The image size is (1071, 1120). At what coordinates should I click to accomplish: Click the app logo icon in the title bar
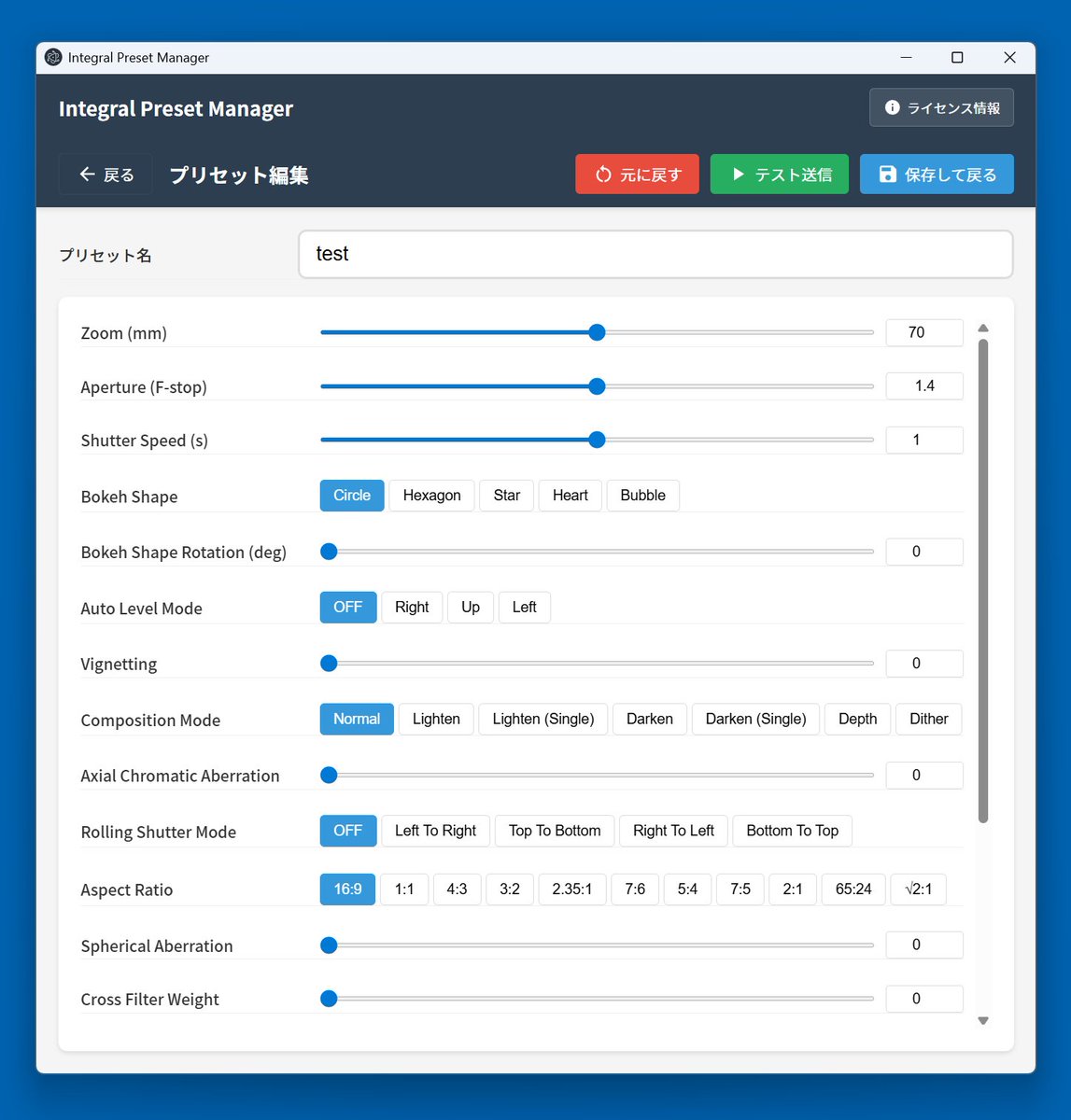pos(53,58)
